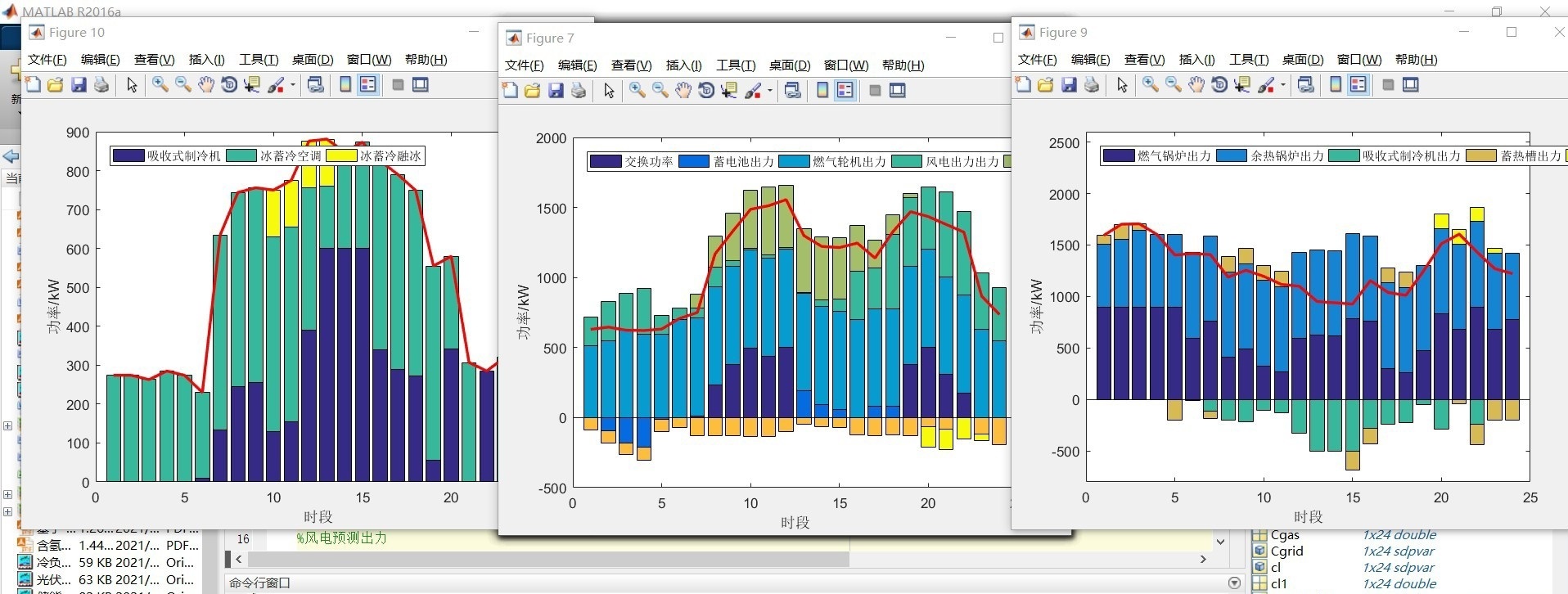Click 桌面(D) menu in Figure 9

(x=1303, y=60)
